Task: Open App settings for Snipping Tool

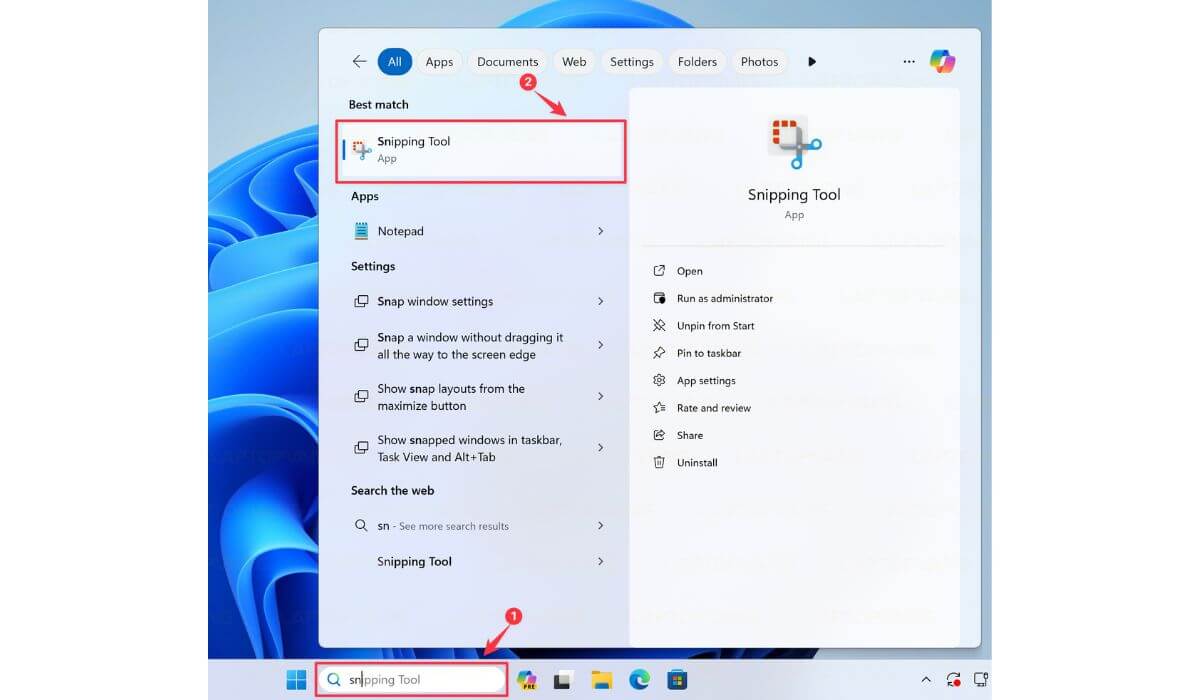Action: pyautogui.click(x=706, y=381)
